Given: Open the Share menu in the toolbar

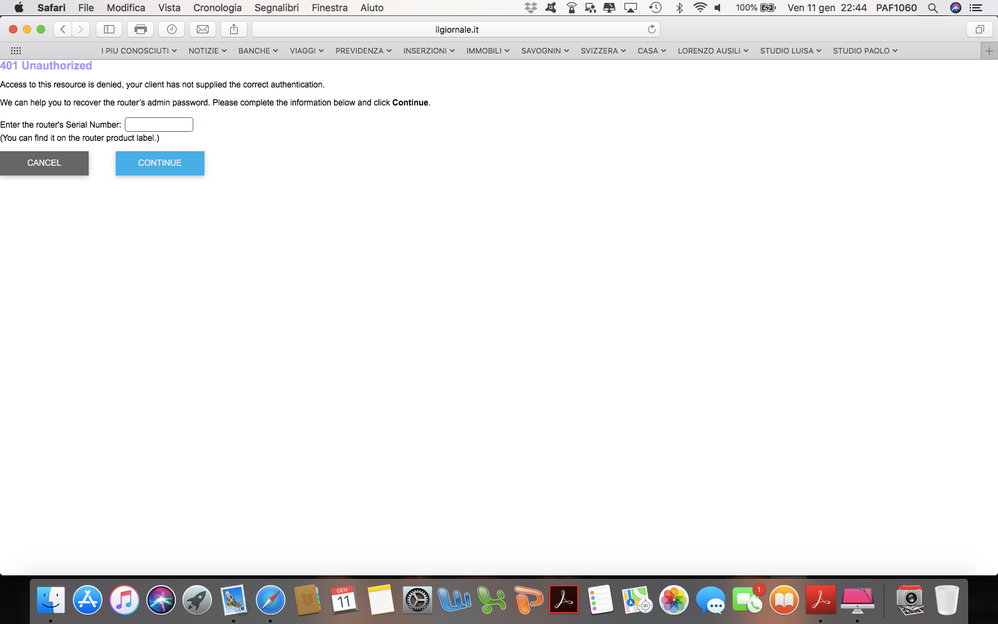Looking at the screenshot, I should (x=234, y=29).
